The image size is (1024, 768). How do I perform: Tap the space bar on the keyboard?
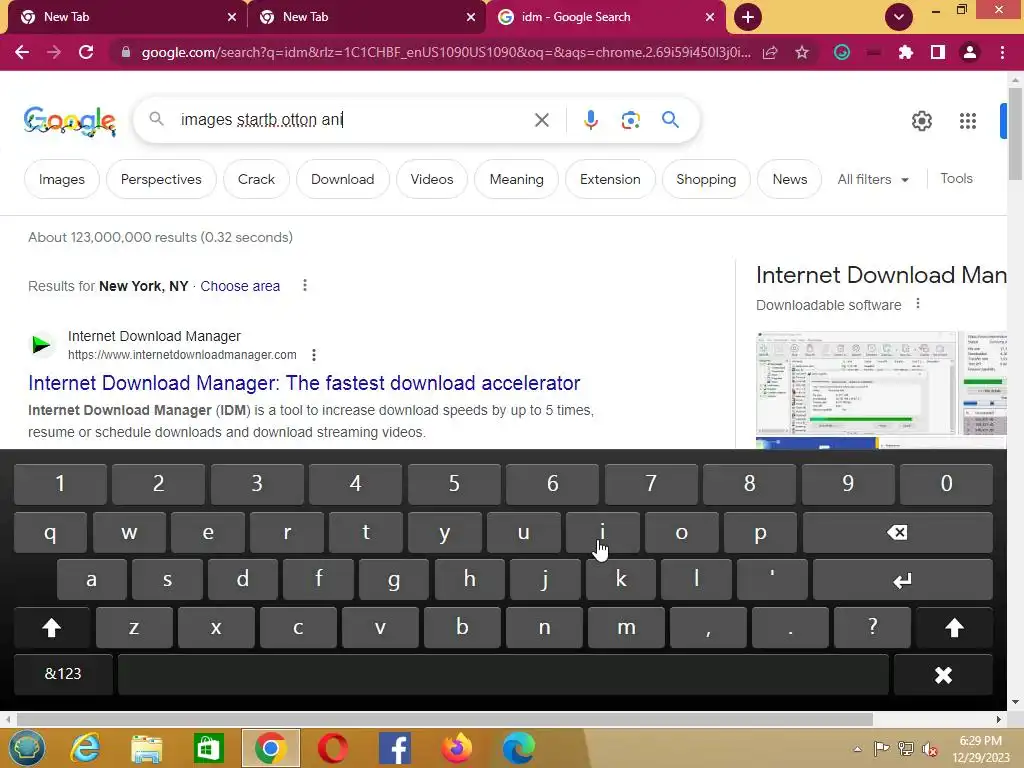point(503,675)
